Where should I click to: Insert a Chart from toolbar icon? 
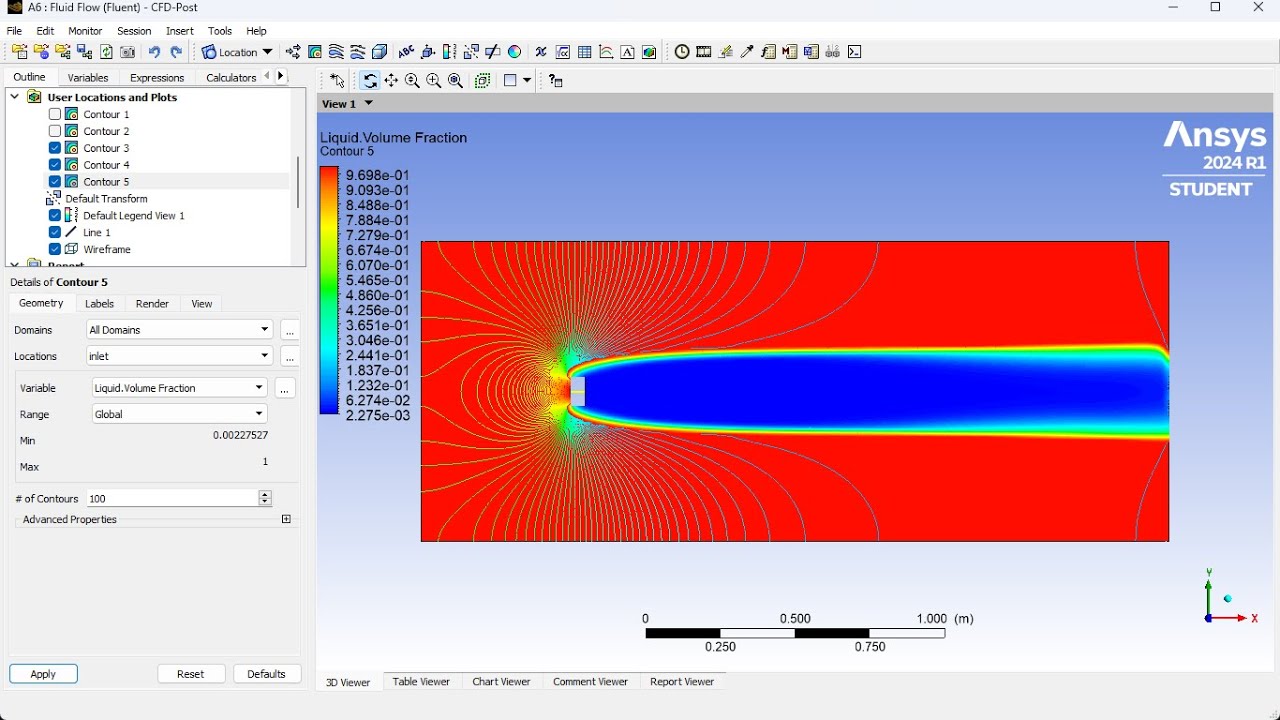606,52
